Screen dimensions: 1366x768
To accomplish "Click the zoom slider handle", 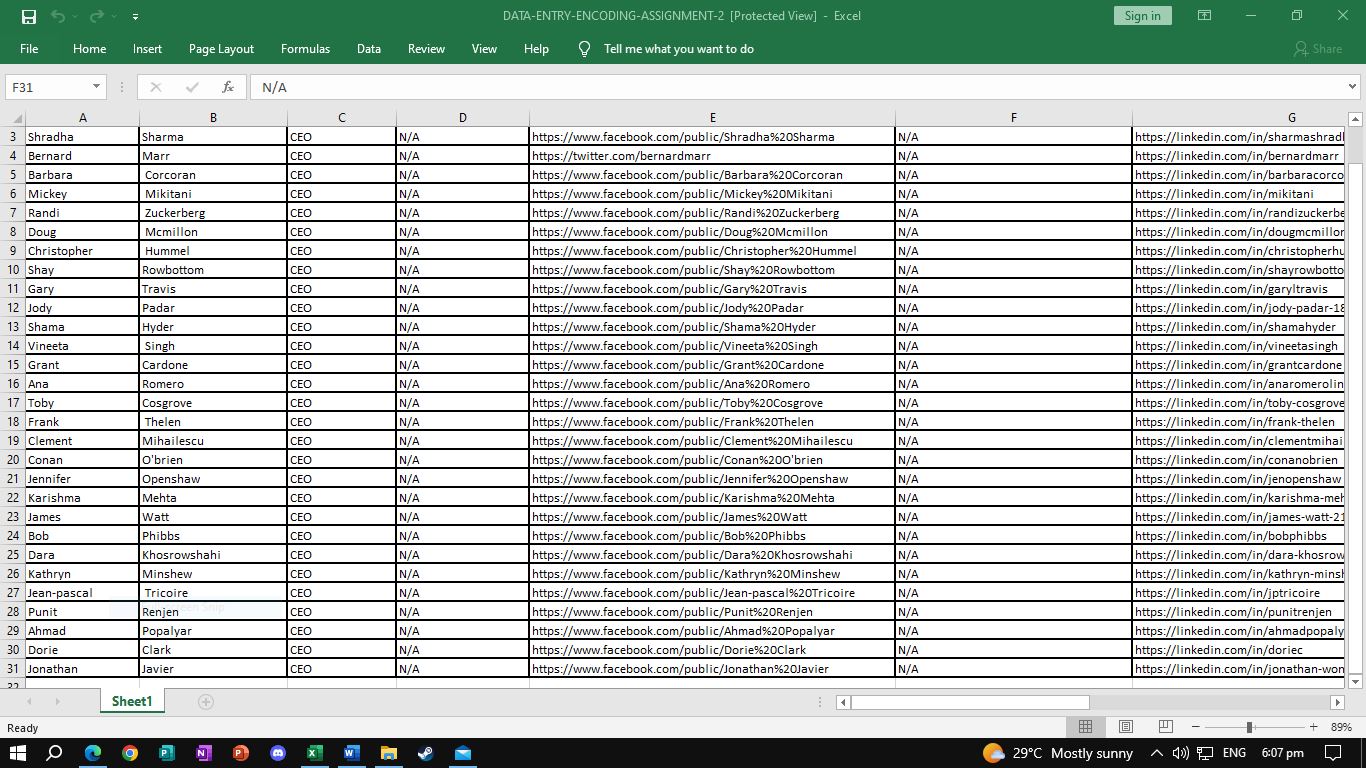I will tap(1249, 727).
